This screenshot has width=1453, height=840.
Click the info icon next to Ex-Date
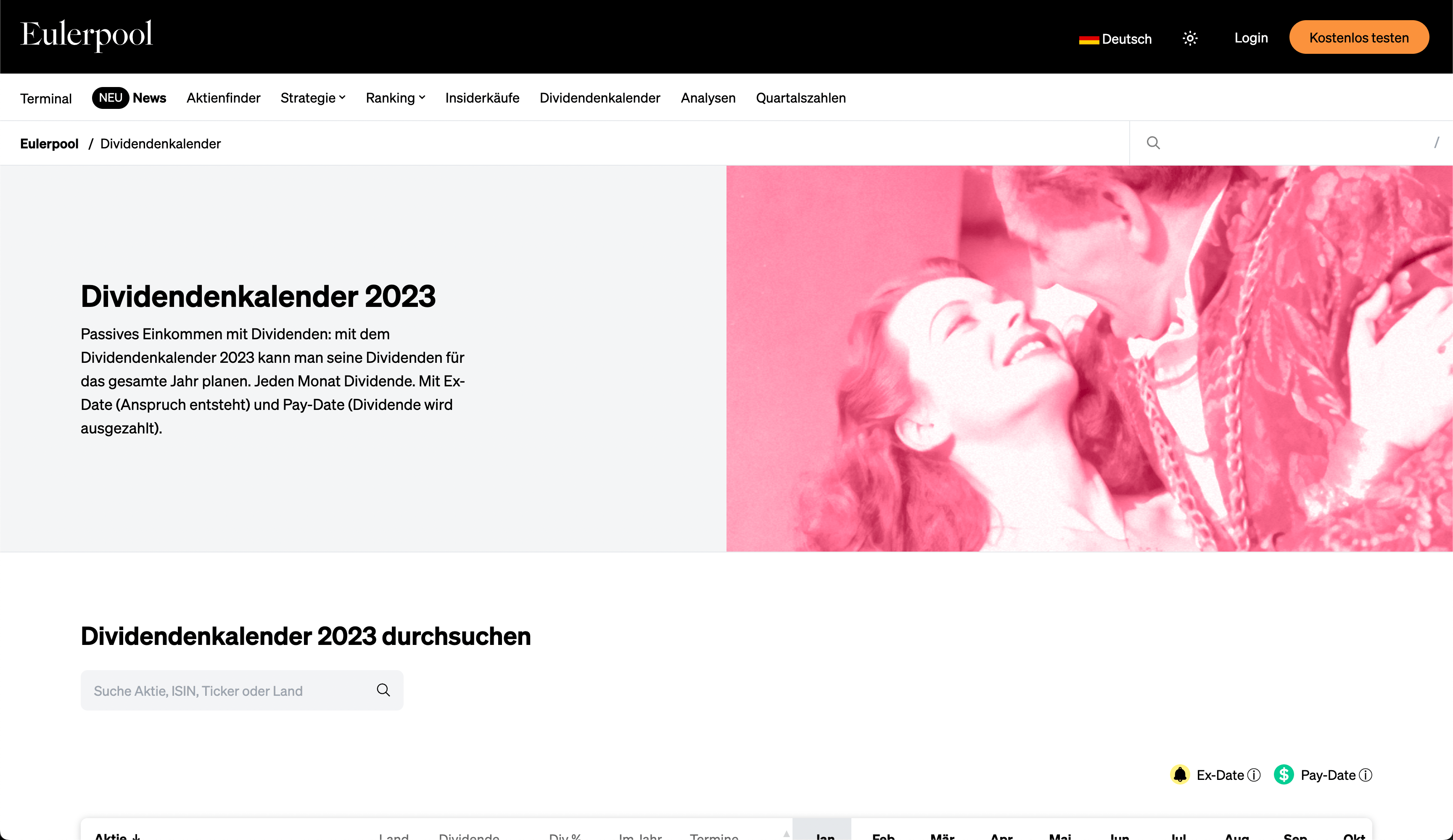click(1253, 775)
